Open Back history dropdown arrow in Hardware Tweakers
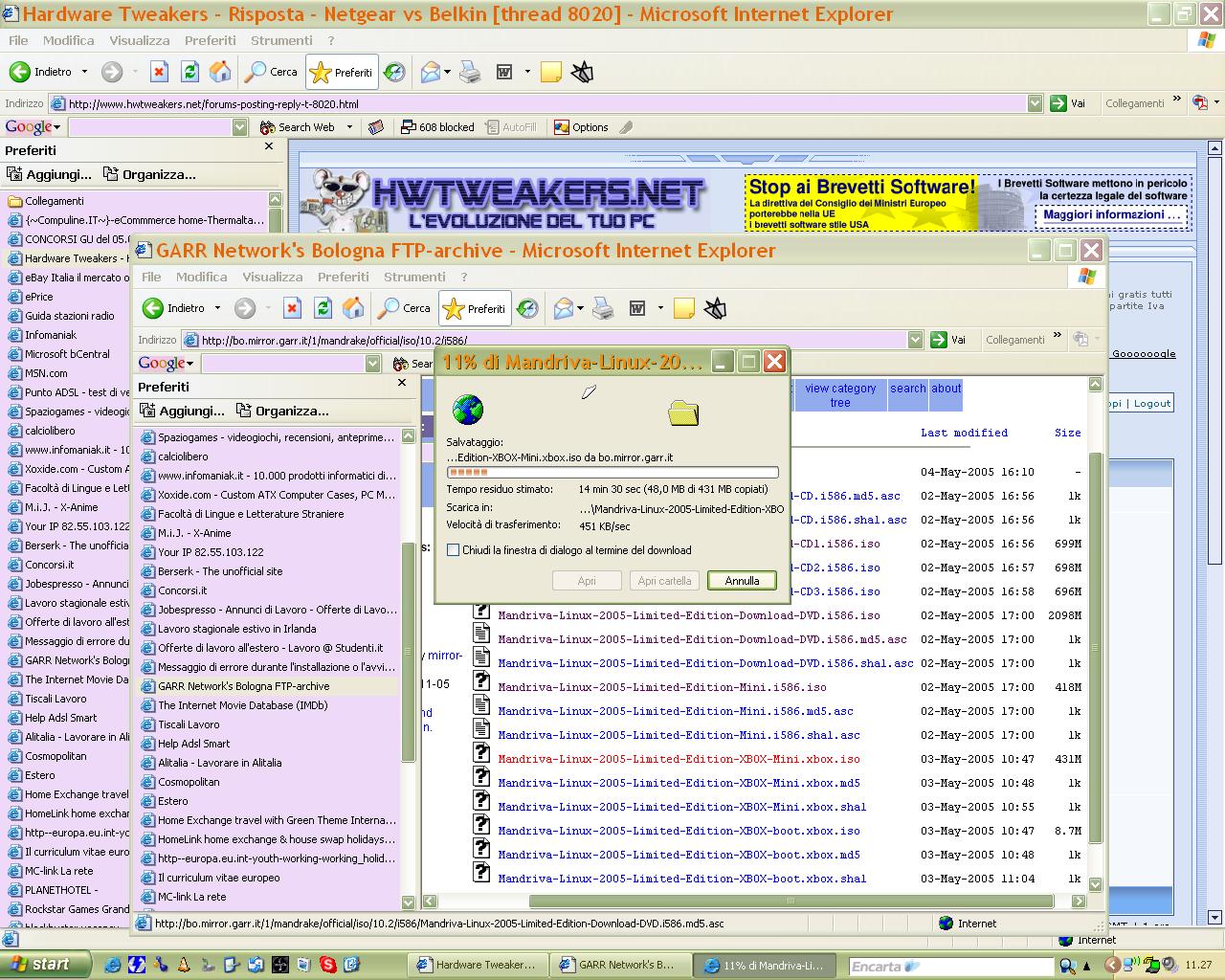The image size is (1225, 980). (84, 72)
